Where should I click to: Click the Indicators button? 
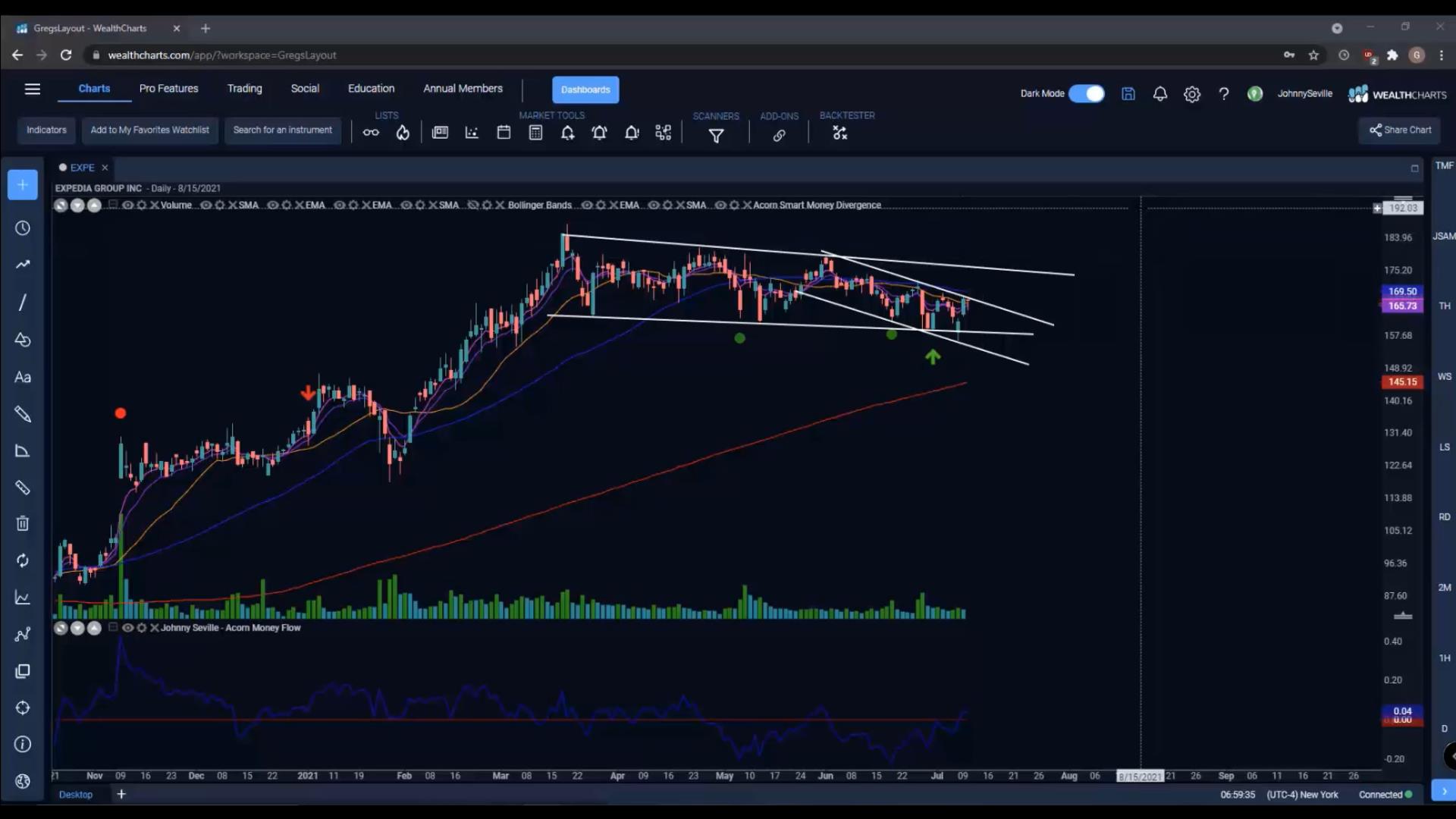coord(46,130)
